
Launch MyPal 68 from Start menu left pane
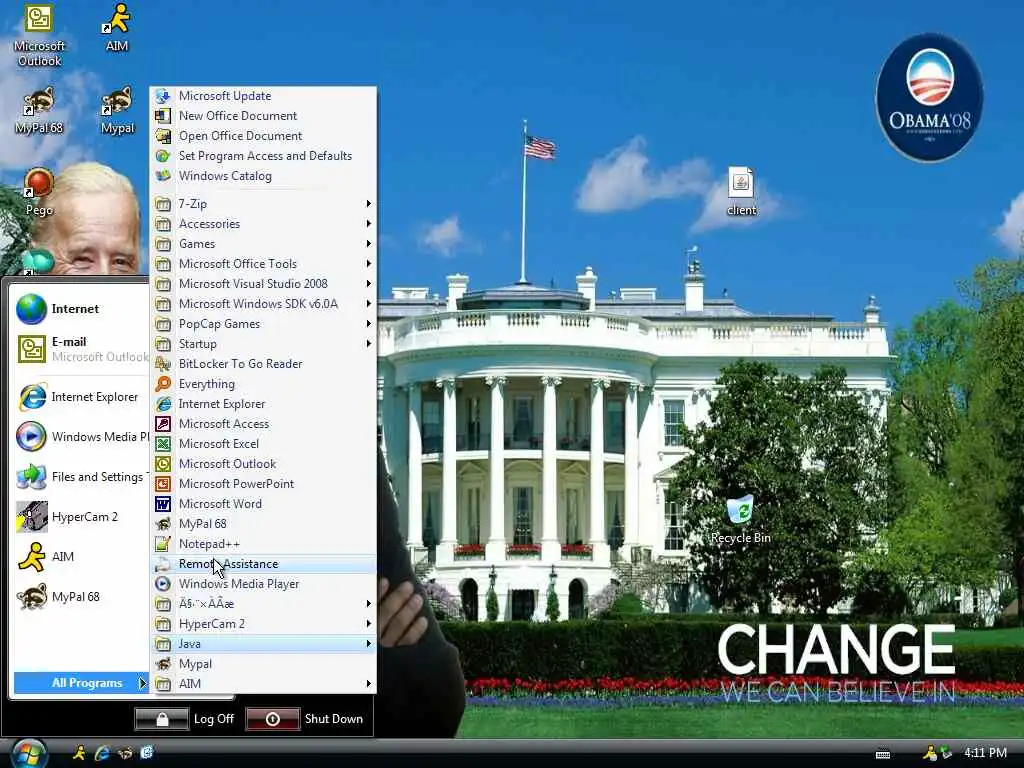click(x=80, y=596)
